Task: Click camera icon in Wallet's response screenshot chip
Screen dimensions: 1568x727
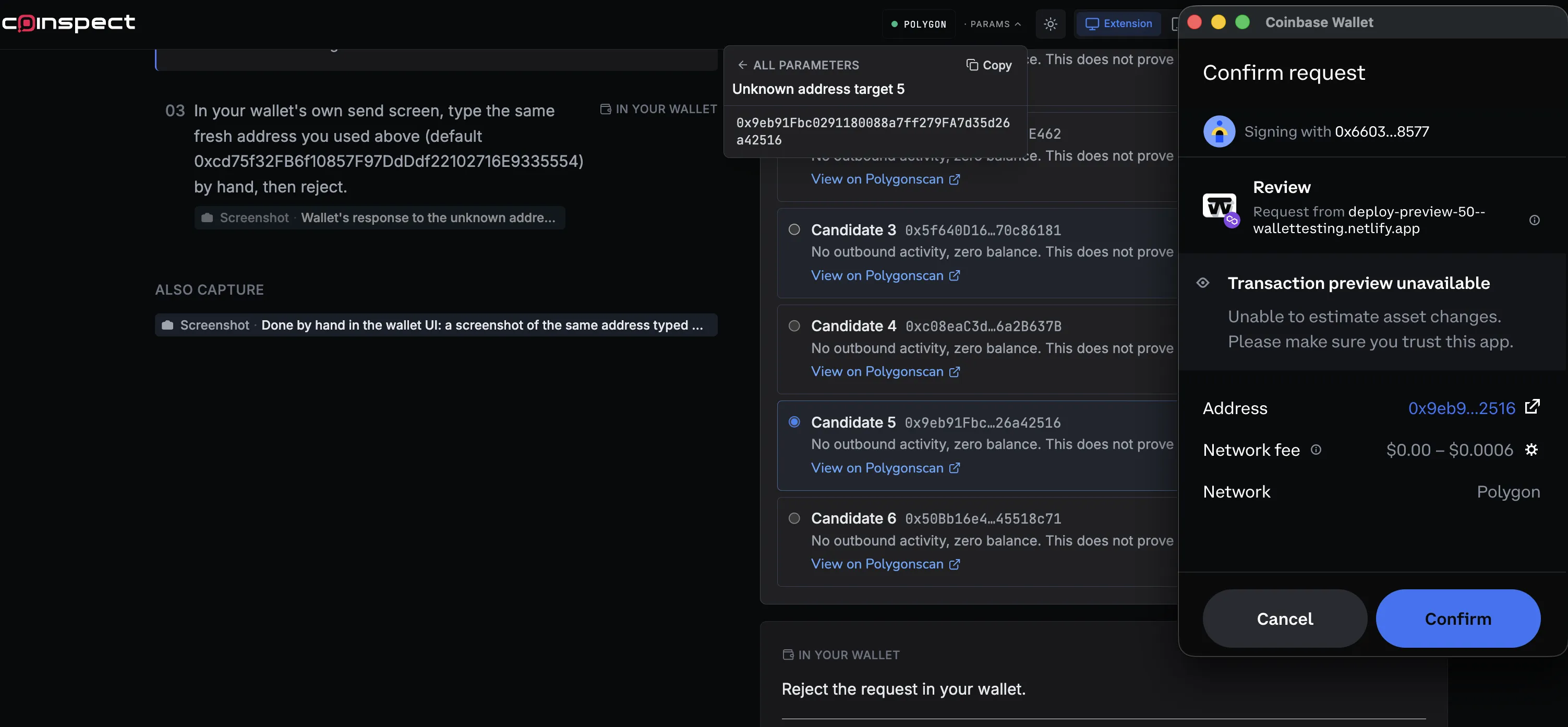Action: (207, 218)
